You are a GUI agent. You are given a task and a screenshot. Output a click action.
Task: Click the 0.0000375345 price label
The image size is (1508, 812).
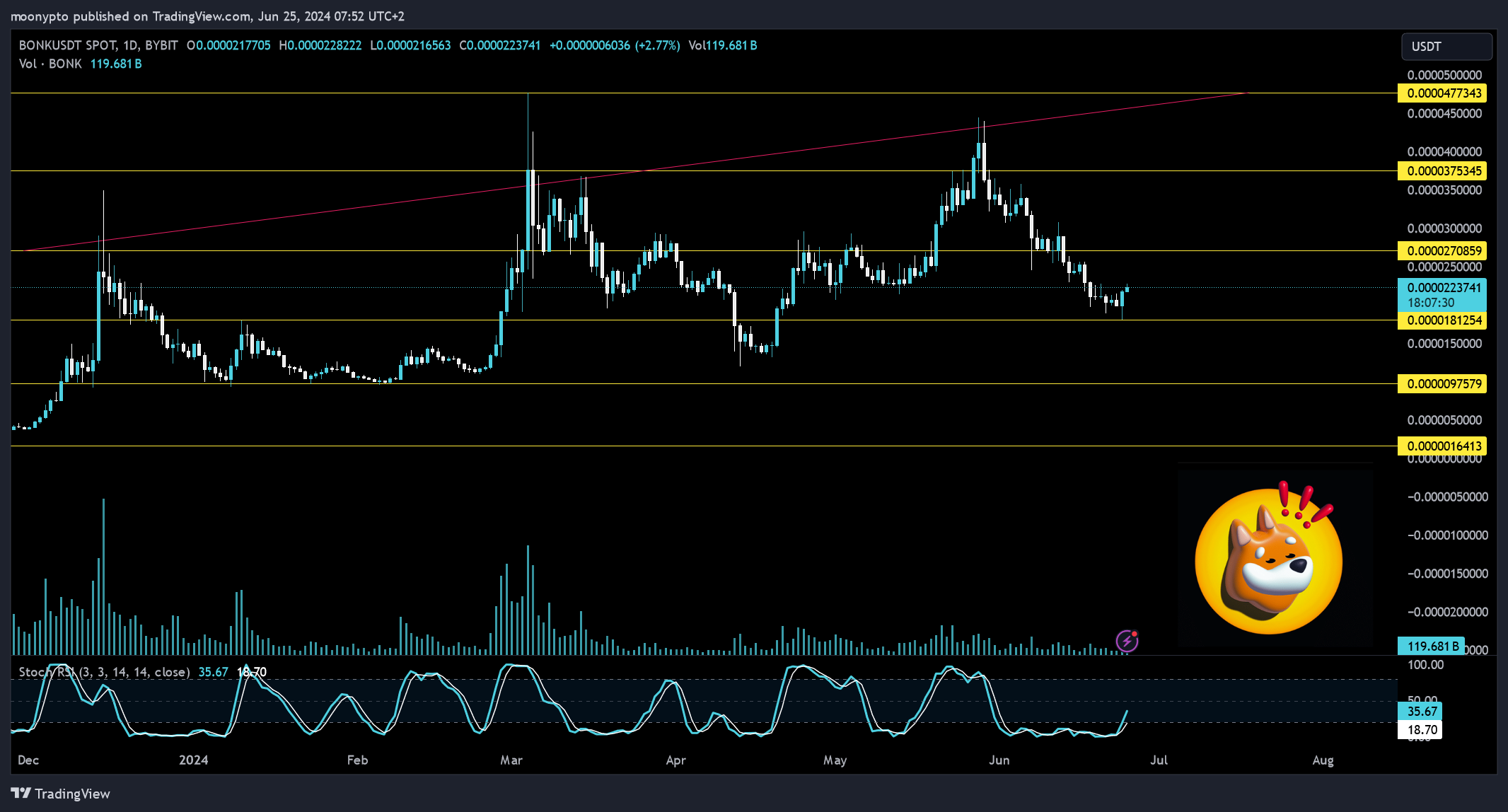coord(1442,171)
